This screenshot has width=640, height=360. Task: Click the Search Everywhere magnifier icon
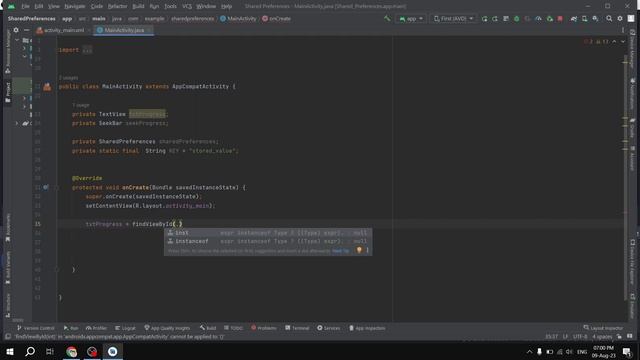(x=609, y=19)
